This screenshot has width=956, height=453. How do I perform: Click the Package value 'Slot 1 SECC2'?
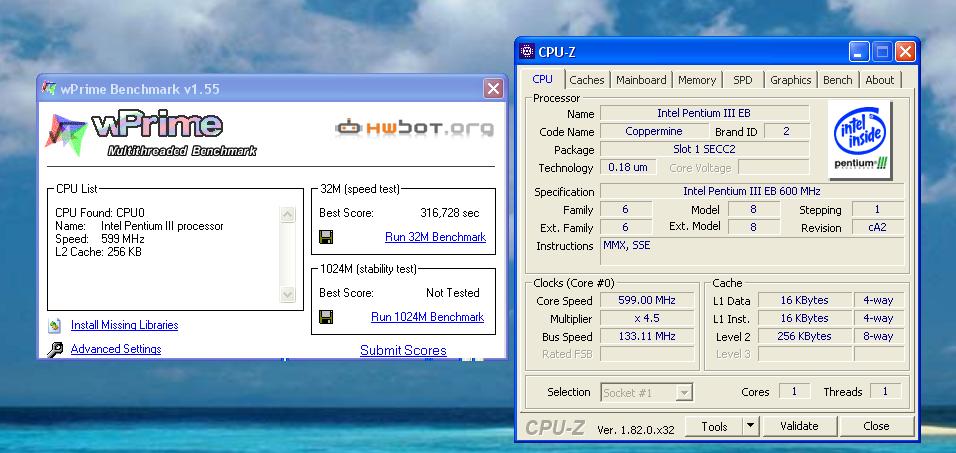tap(704, 149)
